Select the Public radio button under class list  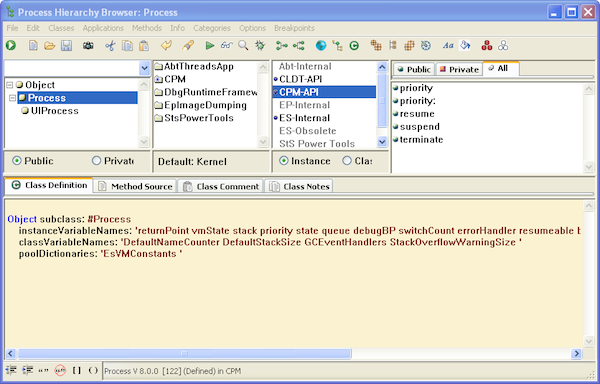pos(33,161)
